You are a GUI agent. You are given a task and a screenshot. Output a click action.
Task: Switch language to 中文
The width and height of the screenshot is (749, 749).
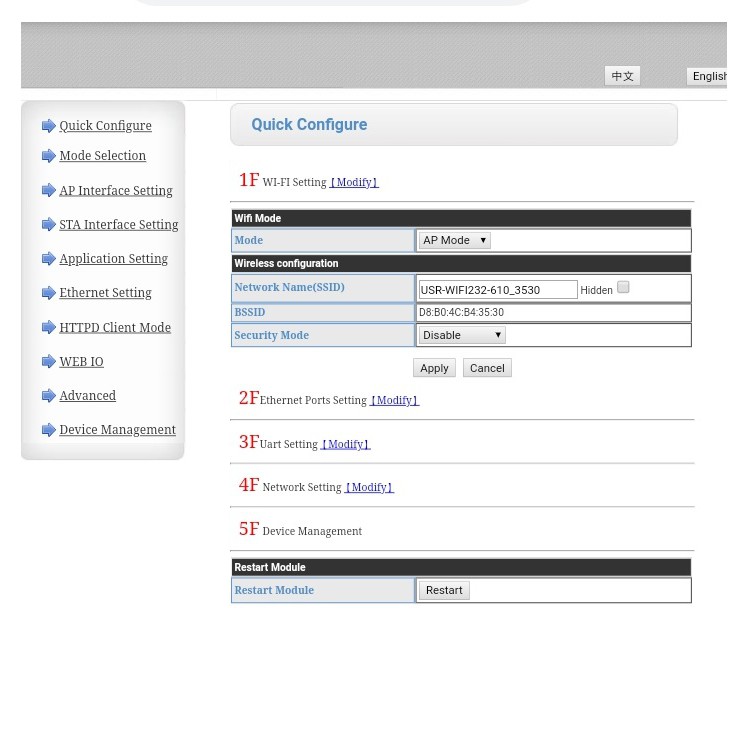pyautogui.click(x=622, y=76)
